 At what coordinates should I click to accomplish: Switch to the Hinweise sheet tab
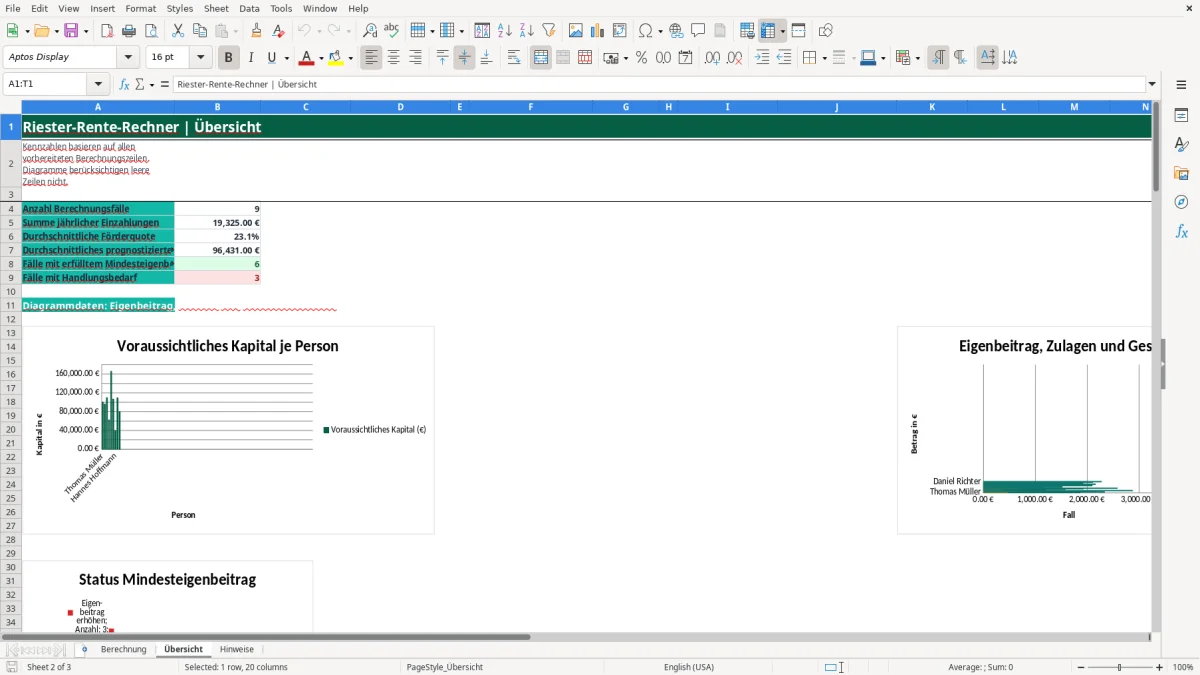pyautogui.click(x=237, y=650)
